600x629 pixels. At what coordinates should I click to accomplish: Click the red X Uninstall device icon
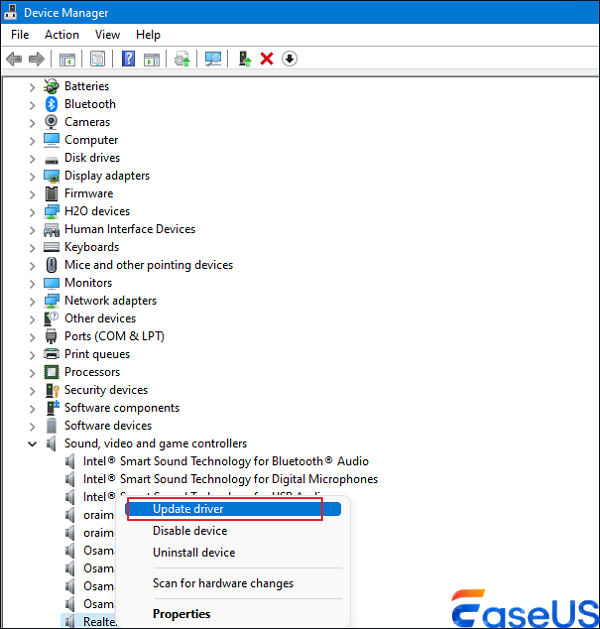pyautogui.click(x=267, y=59)
